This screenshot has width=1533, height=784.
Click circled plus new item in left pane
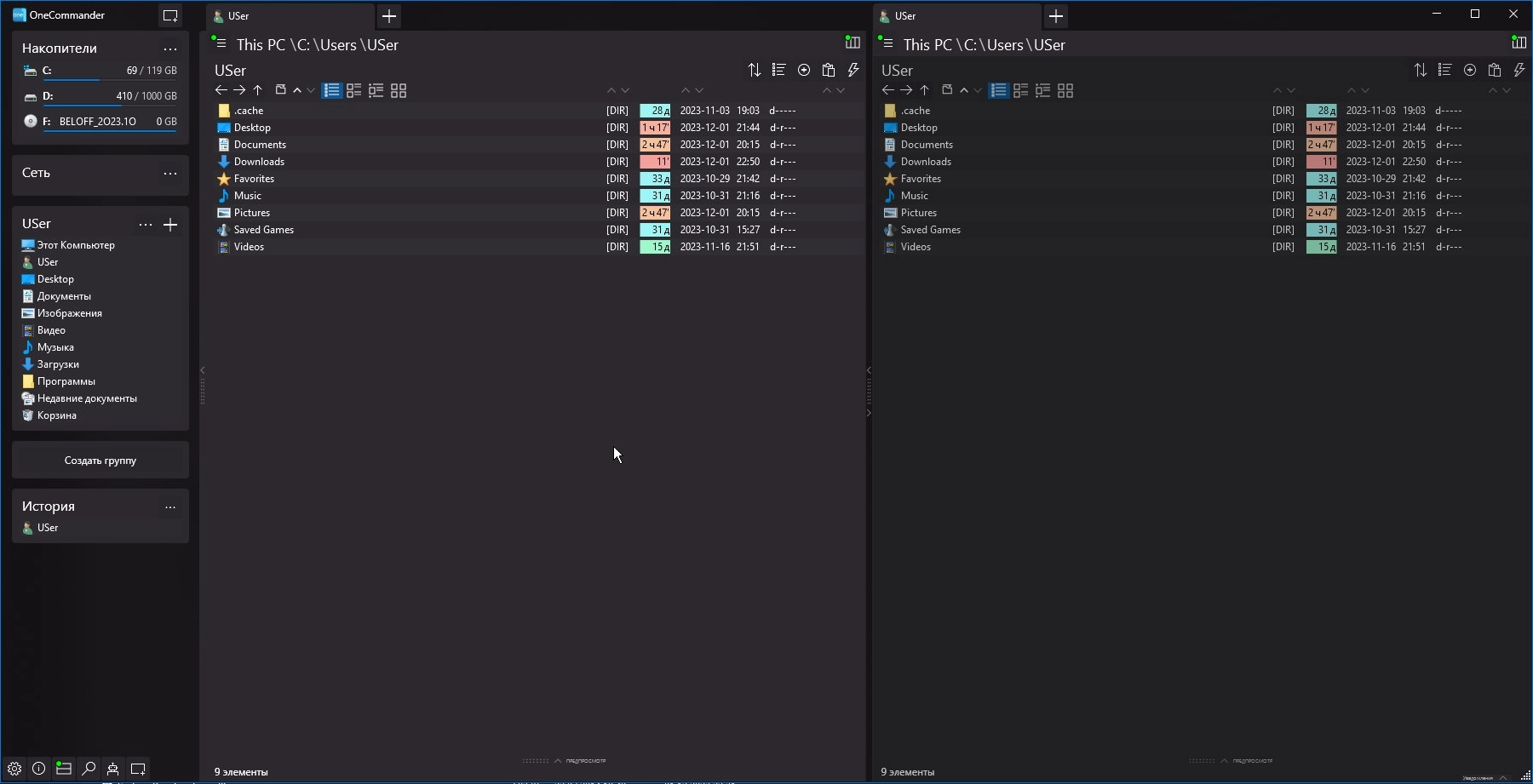(x=804, y=70)
